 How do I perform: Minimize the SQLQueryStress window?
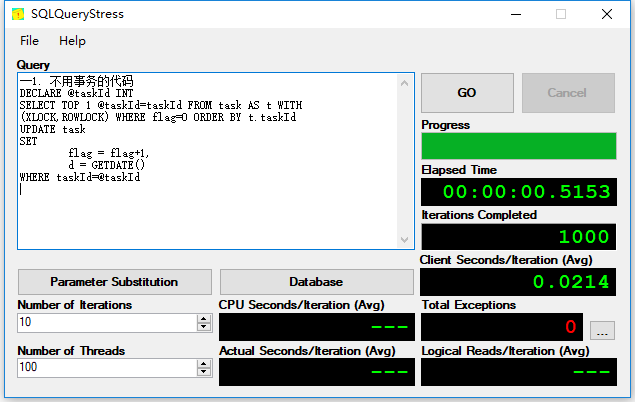(x=516, y=14)
